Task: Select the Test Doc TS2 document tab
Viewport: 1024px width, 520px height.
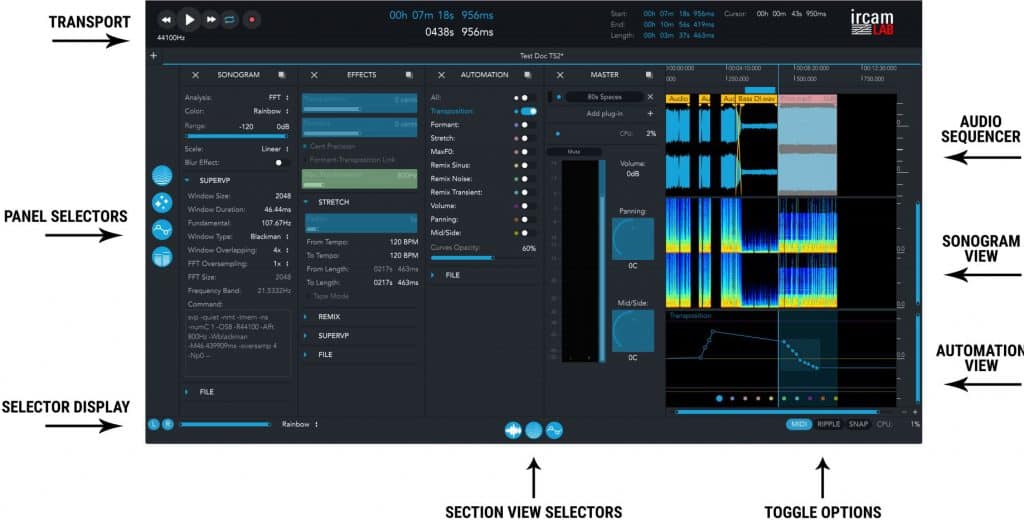Action: pyautogui.click(x=541, y=56)
